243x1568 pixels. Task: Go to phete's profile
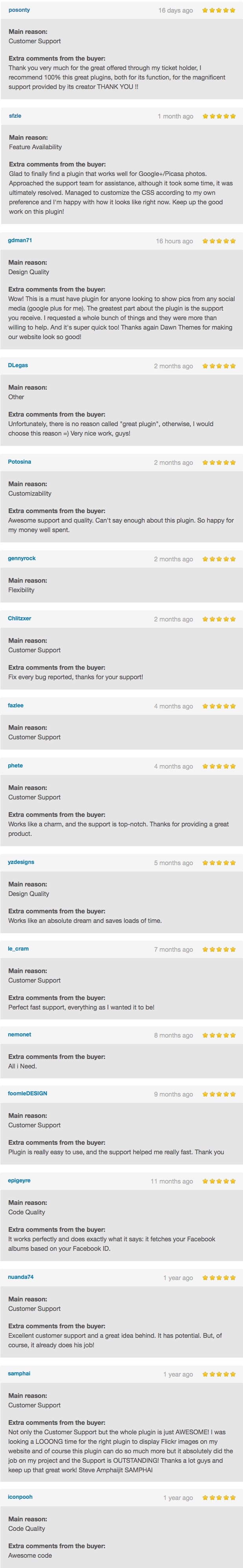[x=15, y=766]
